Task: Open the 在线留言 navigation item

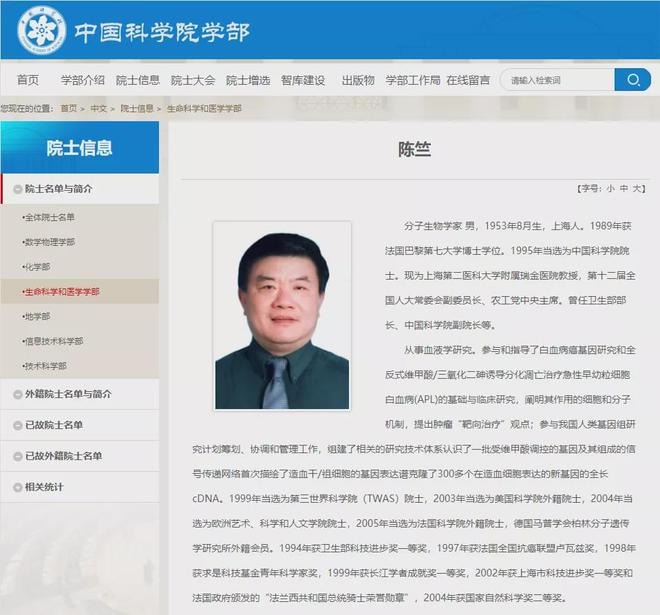Action: click(x=468, y=80)
